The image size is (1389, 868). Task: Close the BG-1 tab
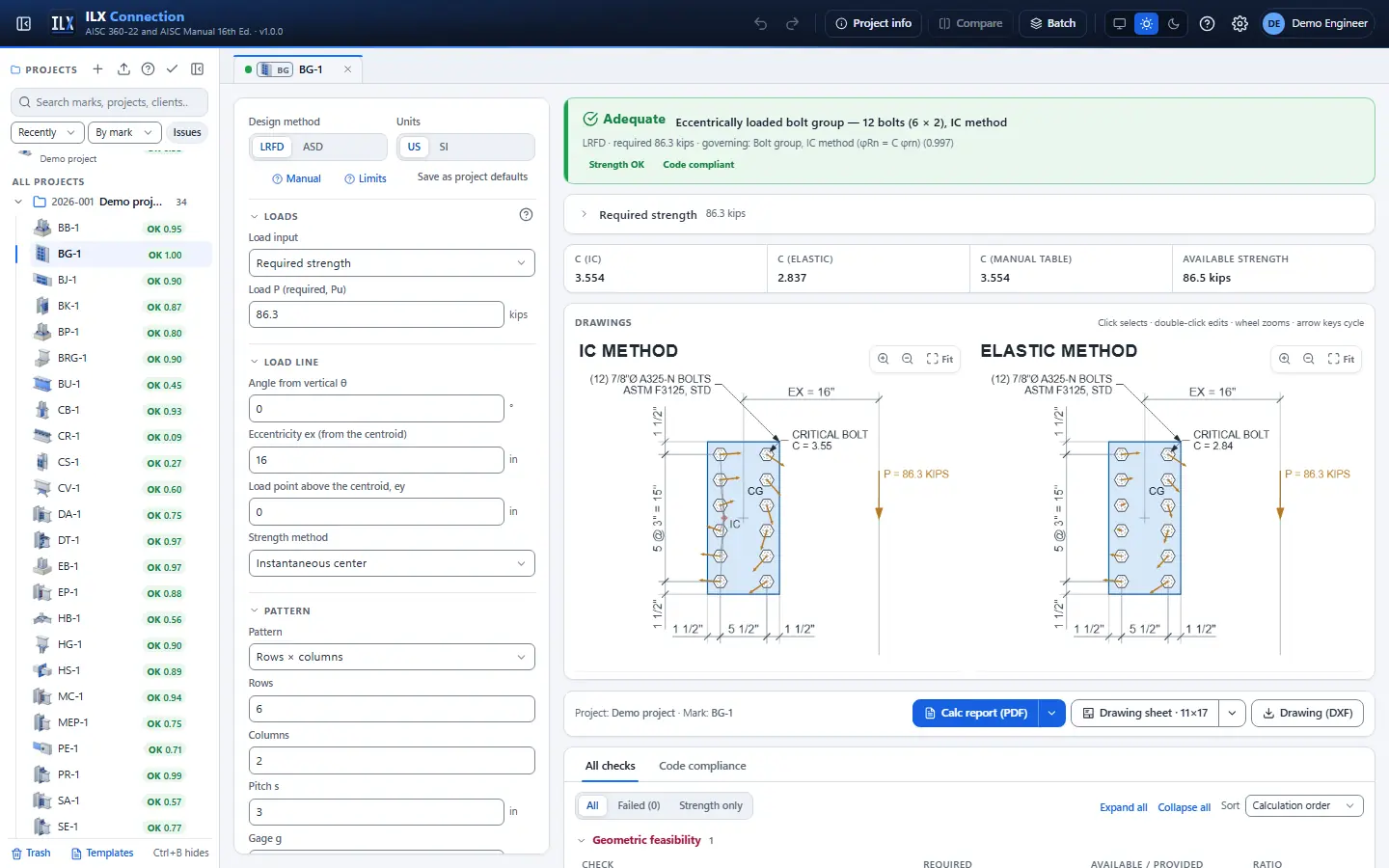[348, 69]
